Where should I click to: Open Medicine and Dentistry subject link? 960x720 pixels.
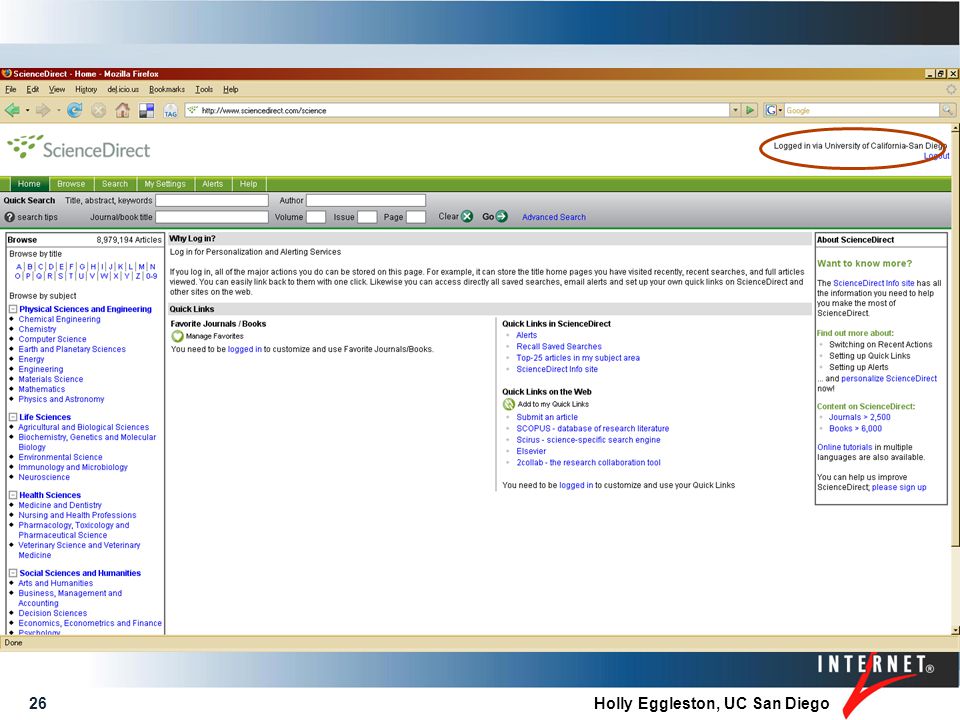(x=60, y=506)
